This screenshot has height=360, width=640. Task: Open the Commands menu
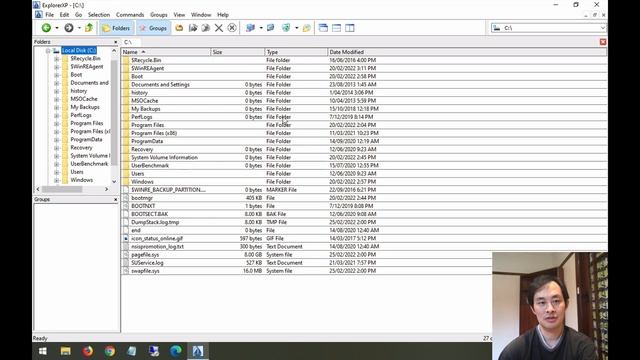point(130,15)
